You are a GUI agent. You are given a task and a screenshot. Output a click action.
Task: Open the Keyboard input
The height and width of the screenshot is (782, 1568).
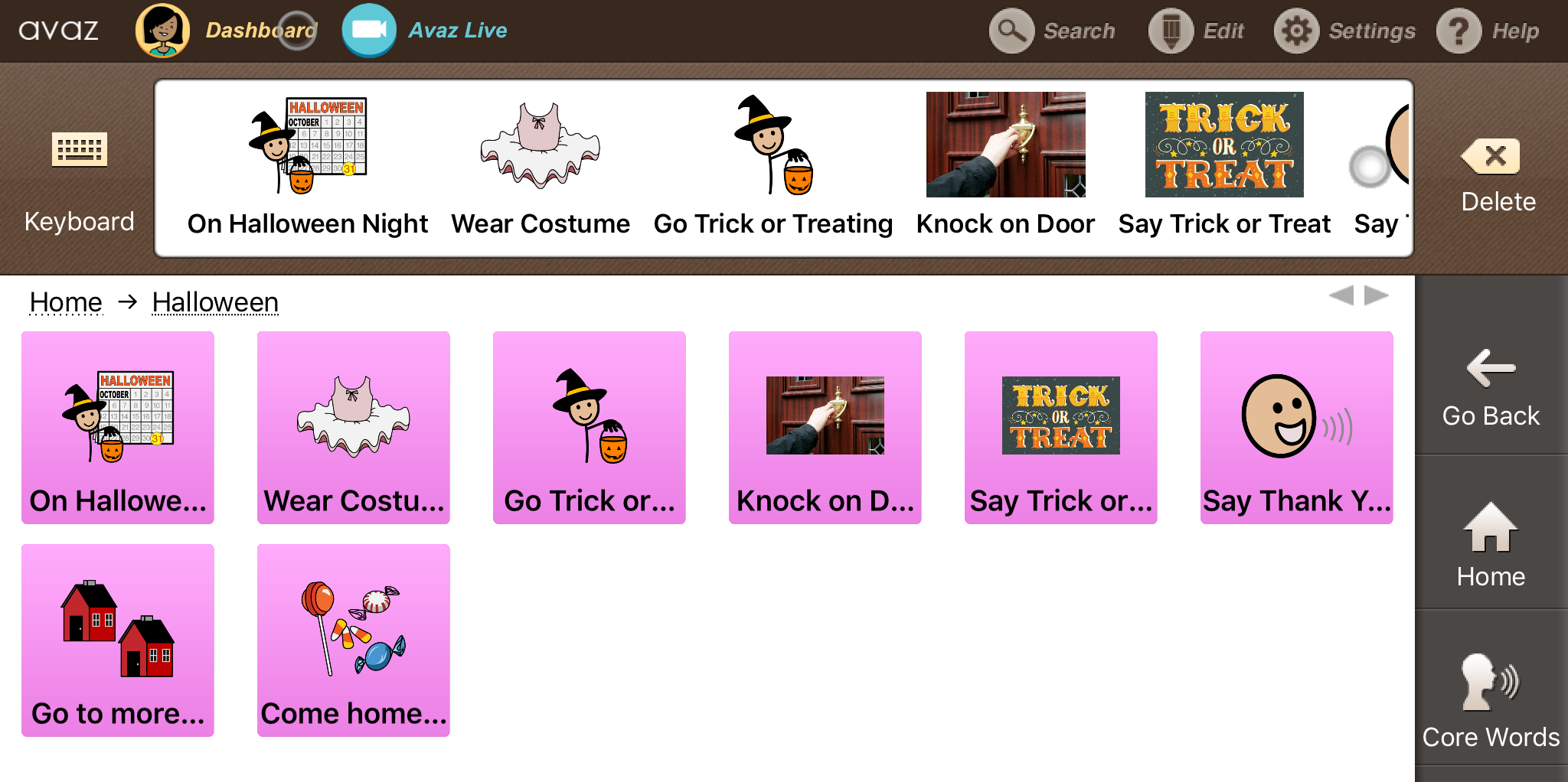coord(79,174)
